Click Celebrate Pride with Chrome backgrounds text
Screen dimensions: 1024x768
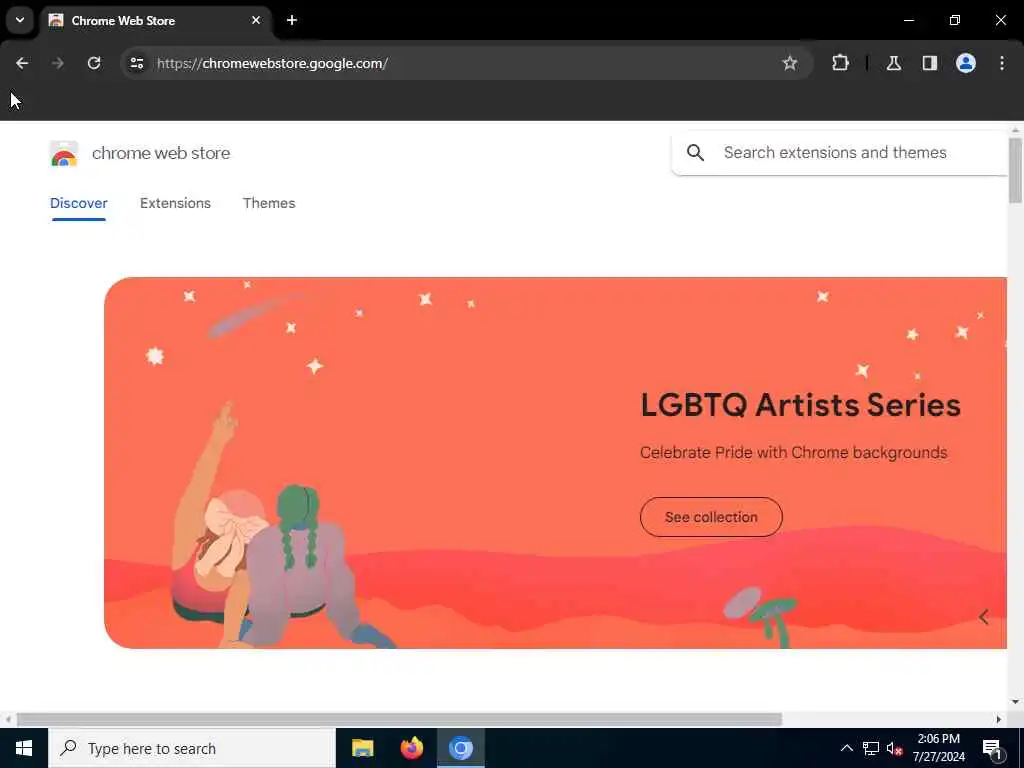tap(793, 453)
